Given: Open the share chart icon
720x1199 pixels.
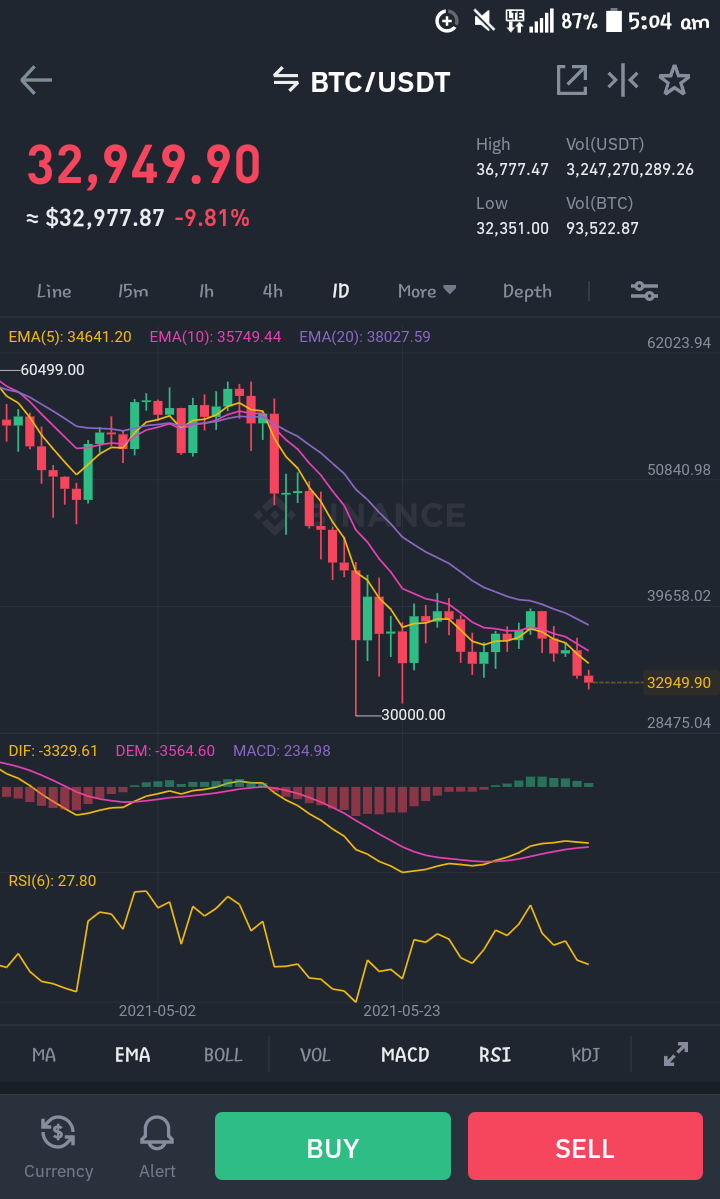Looking at the screenshot, I should (x=572, y=80).
